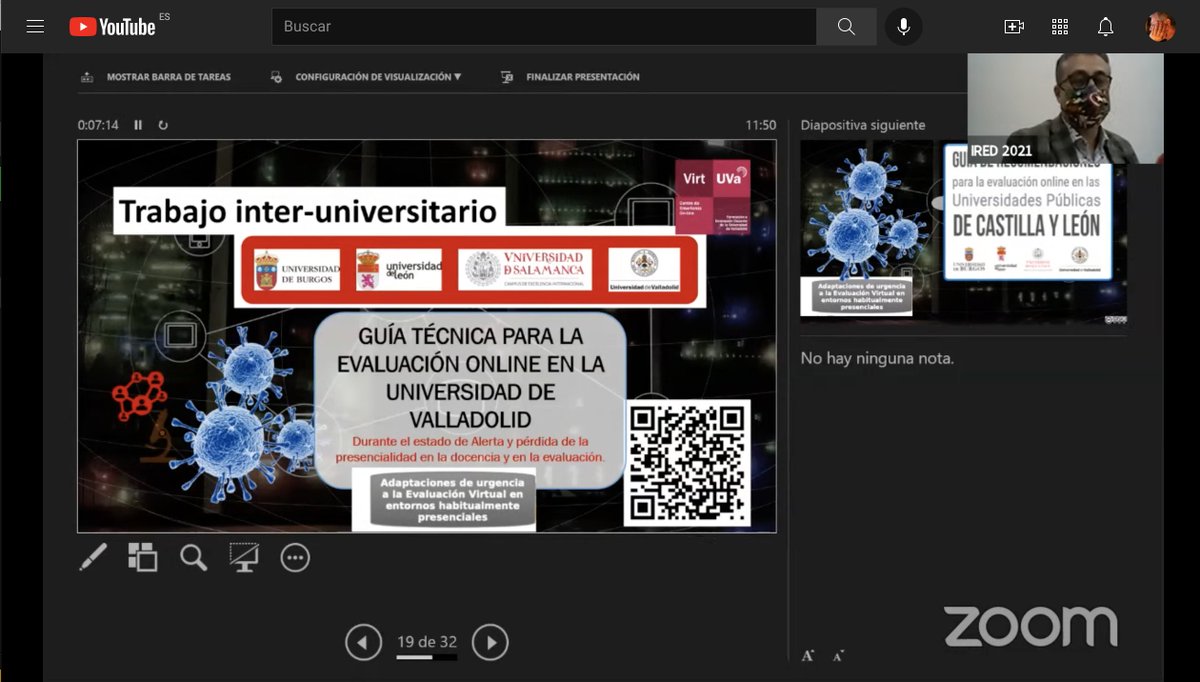Screen dimensions: 1200x682
Task: Click the Diapositiva siguiente label
Action: point(863,125)
